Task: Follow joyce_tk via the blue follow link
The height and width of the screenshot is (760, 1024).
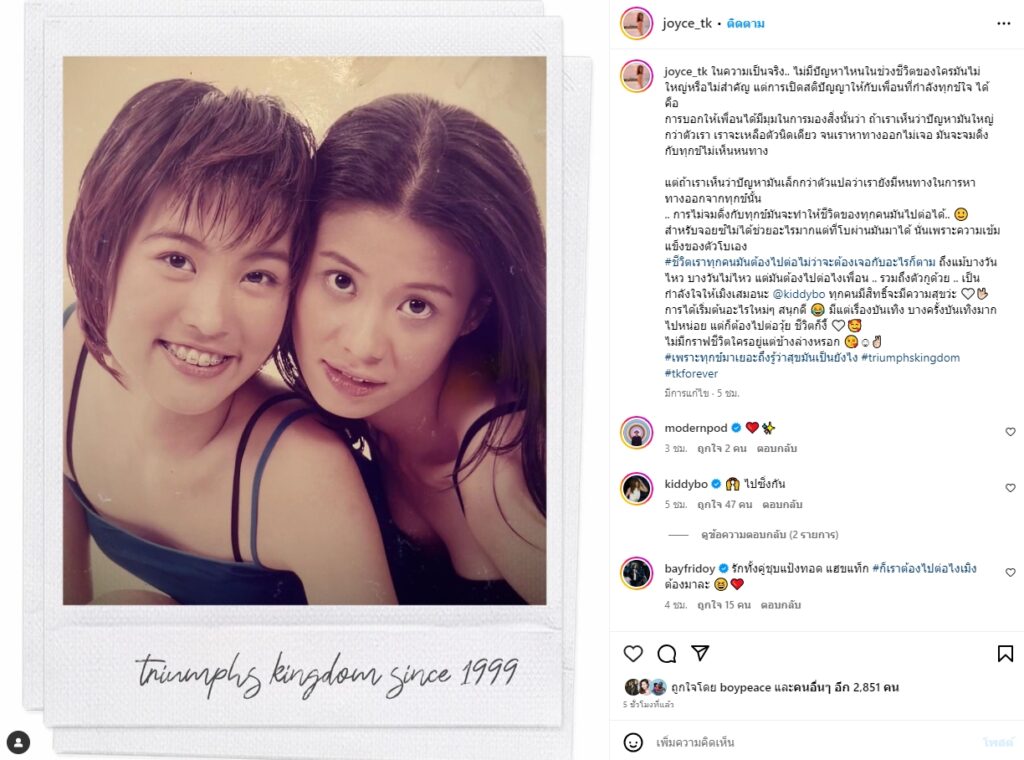Action: [745, 24]
